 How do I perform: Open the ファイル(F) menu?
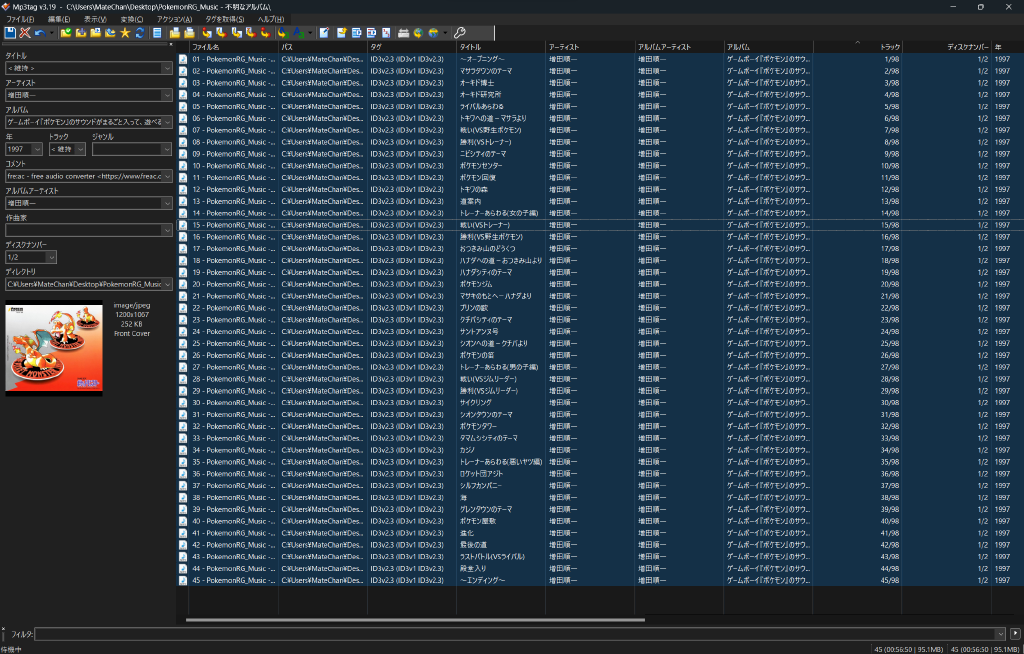pos(21,19)
